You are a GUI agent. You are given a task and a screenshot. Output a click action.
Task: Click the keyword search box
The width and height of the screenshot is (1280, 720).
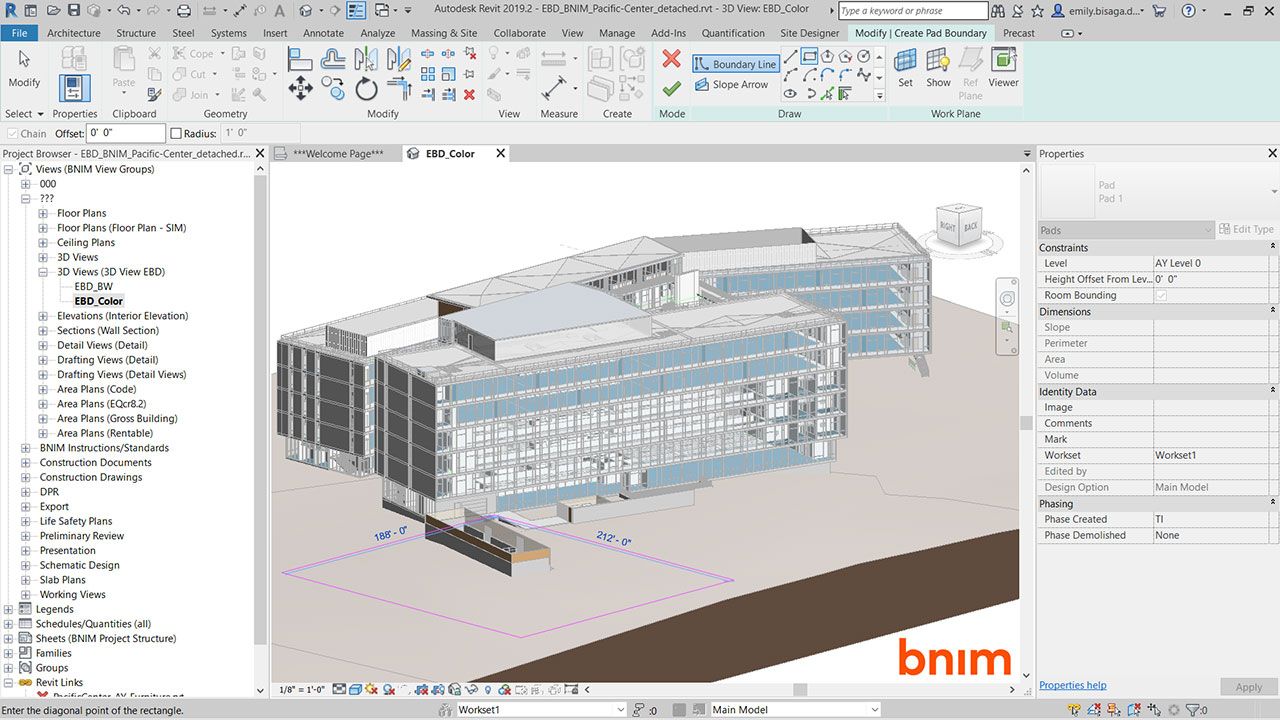pos(913,11)
